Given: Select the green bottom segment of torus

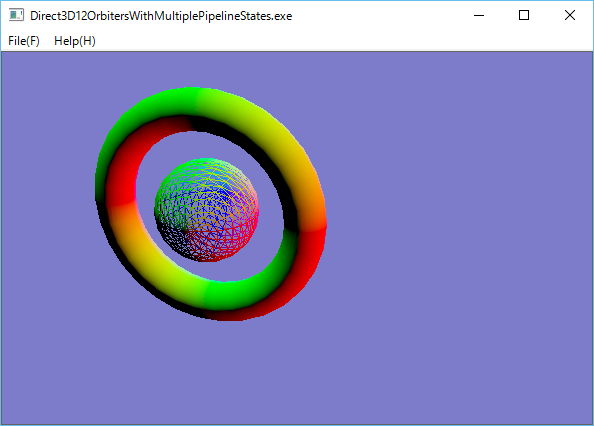Looking at the screenshot, I should pyautogui.click(x=239, y=292).
